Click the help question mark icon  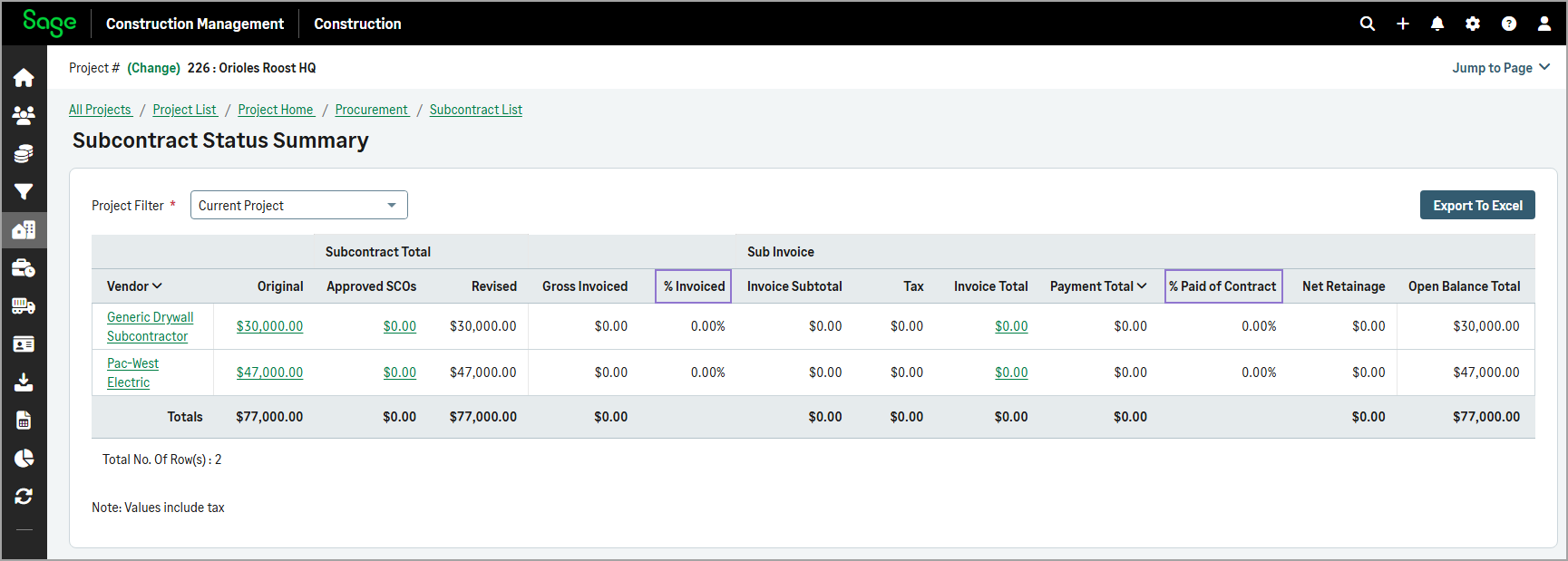pos(1509,24)
